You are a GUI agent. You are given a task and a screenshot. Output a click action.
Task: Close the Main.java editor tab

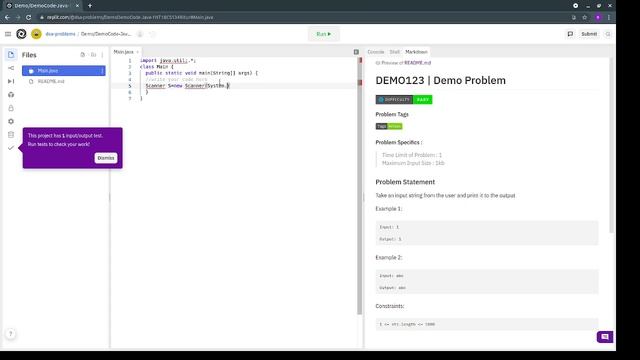coord(138,52)
